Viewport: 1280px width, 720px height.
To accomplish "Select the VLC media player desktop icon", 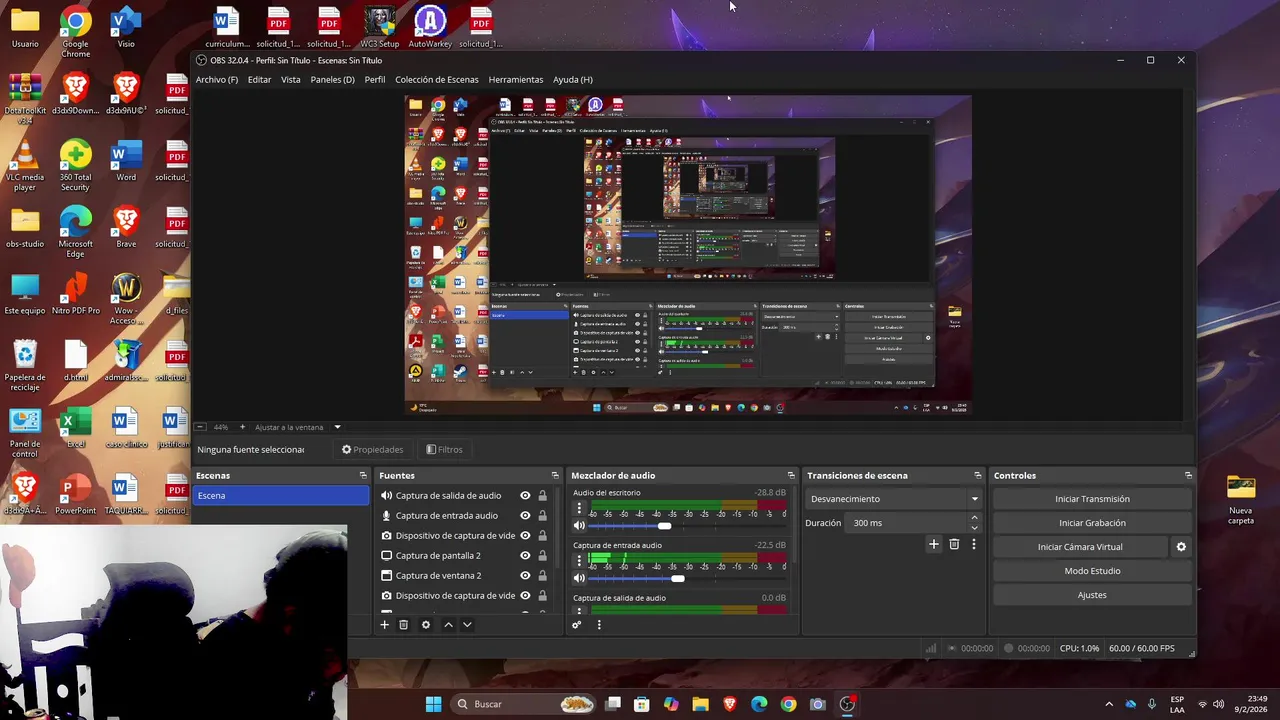I will coord(25,165).
